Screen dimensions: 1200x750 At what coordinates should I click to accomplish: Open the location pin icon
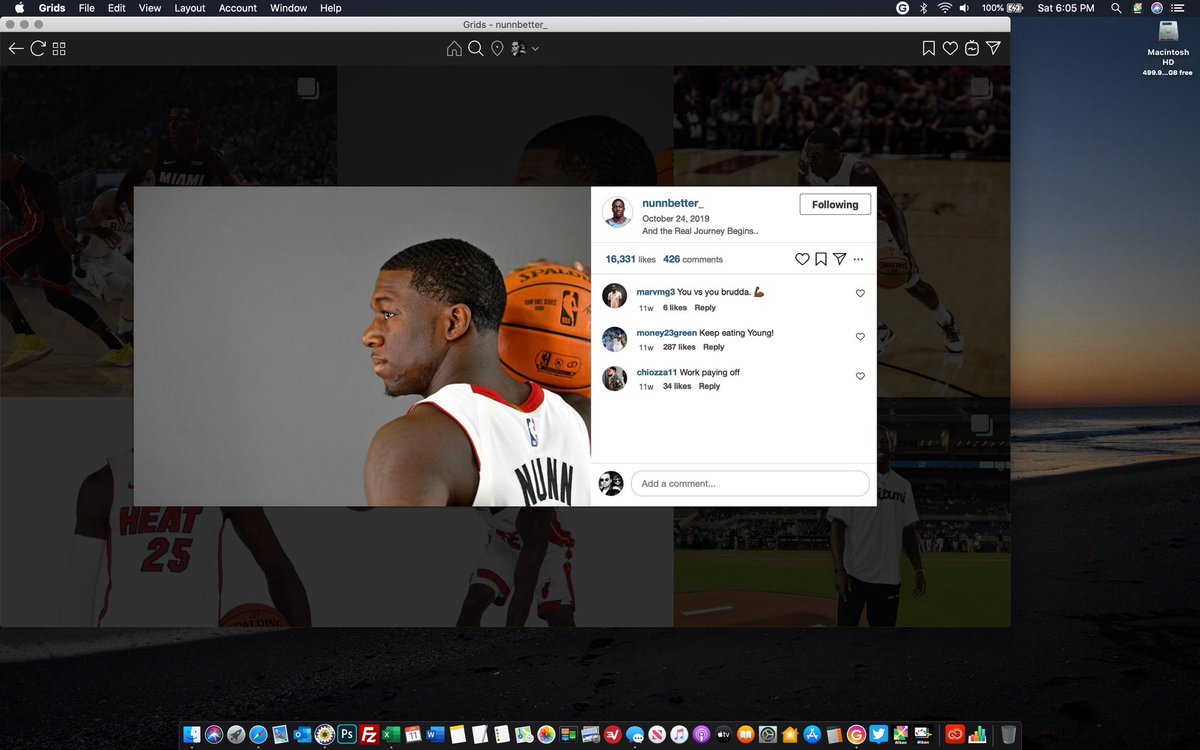coord(497,48)
